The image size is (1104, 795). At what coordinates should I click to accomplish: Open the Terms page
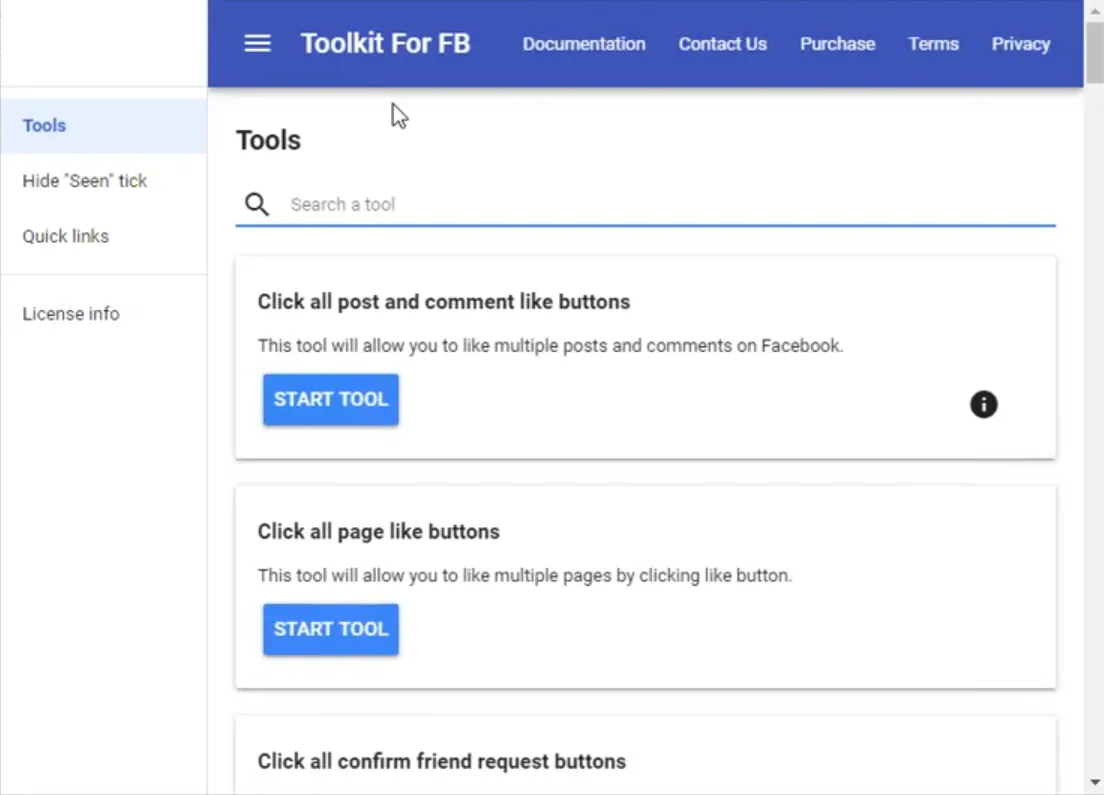(933, 44)
